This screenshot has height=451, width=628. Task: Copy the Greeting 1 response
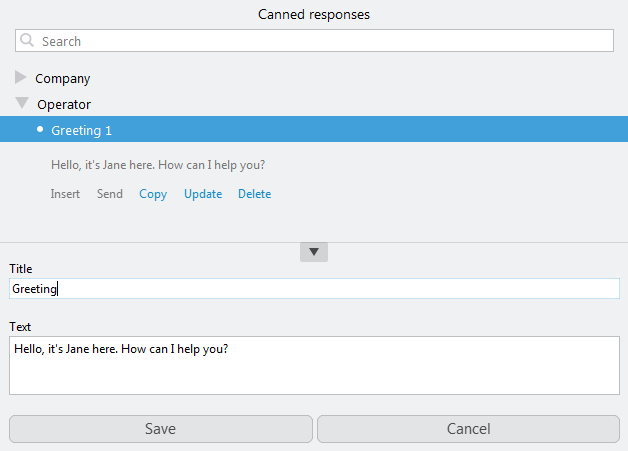(153, 194)
